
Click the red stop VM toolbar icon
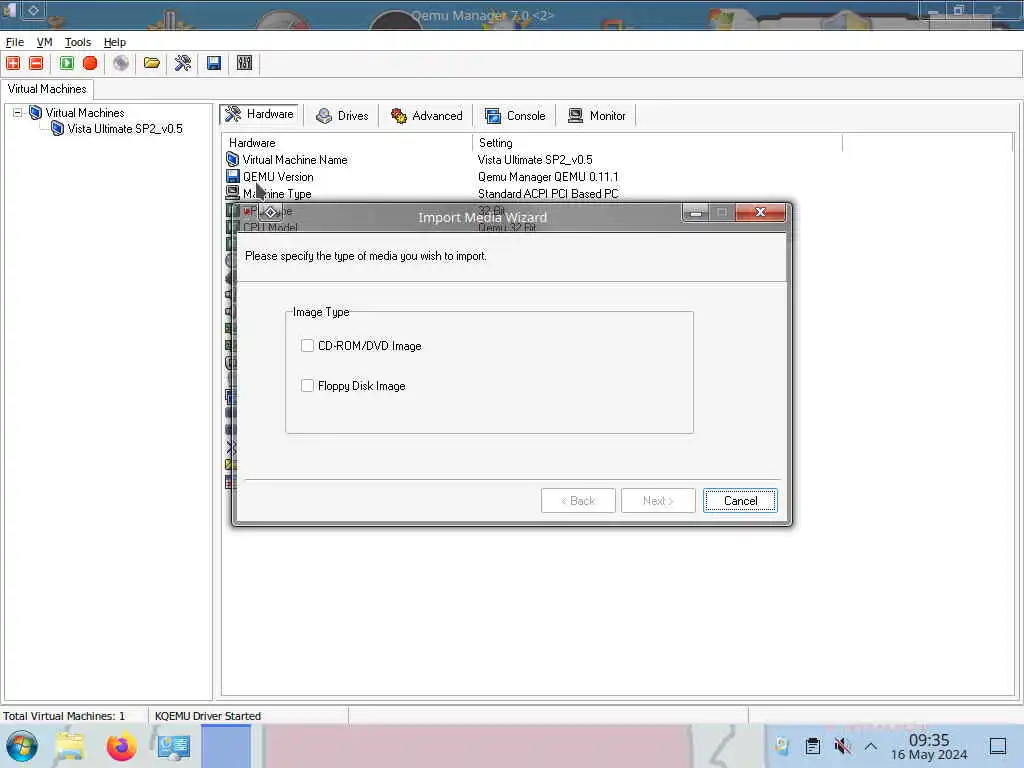point(90,63)
